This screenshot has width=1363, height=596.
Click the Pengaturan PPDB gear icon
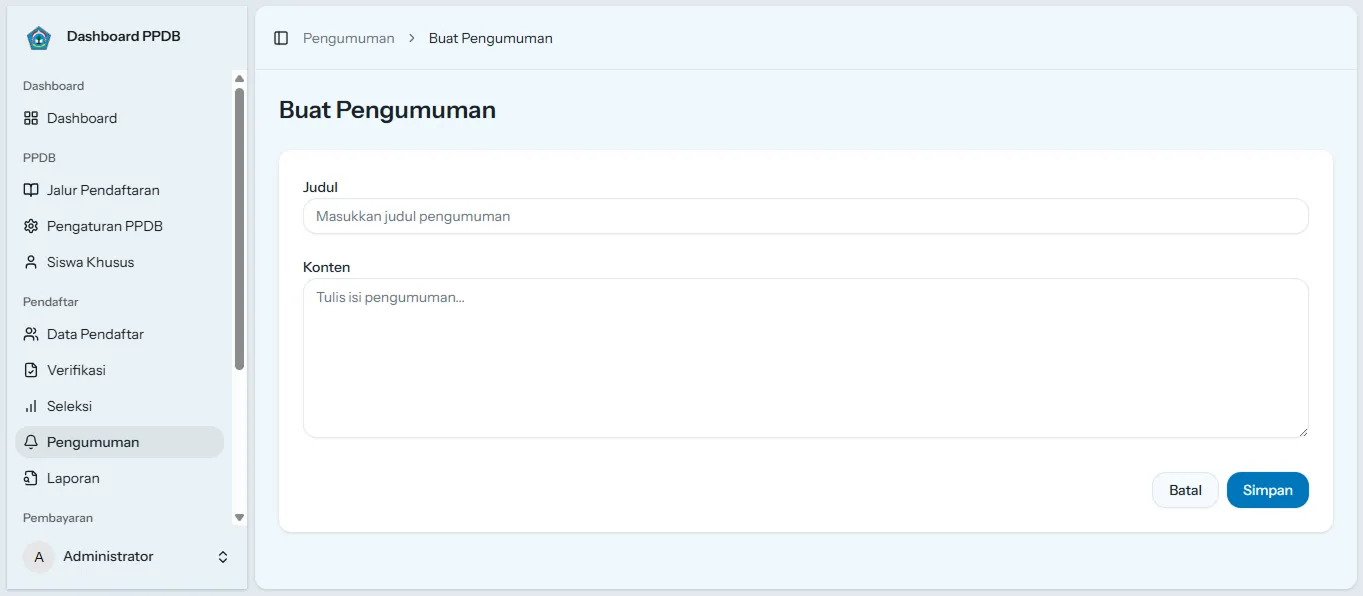(31, 226)
